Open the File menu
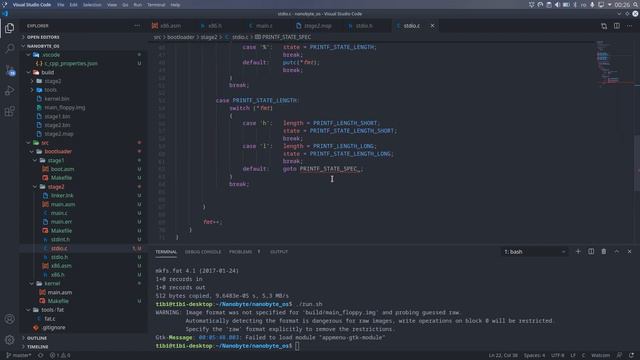 coord(60,5)
